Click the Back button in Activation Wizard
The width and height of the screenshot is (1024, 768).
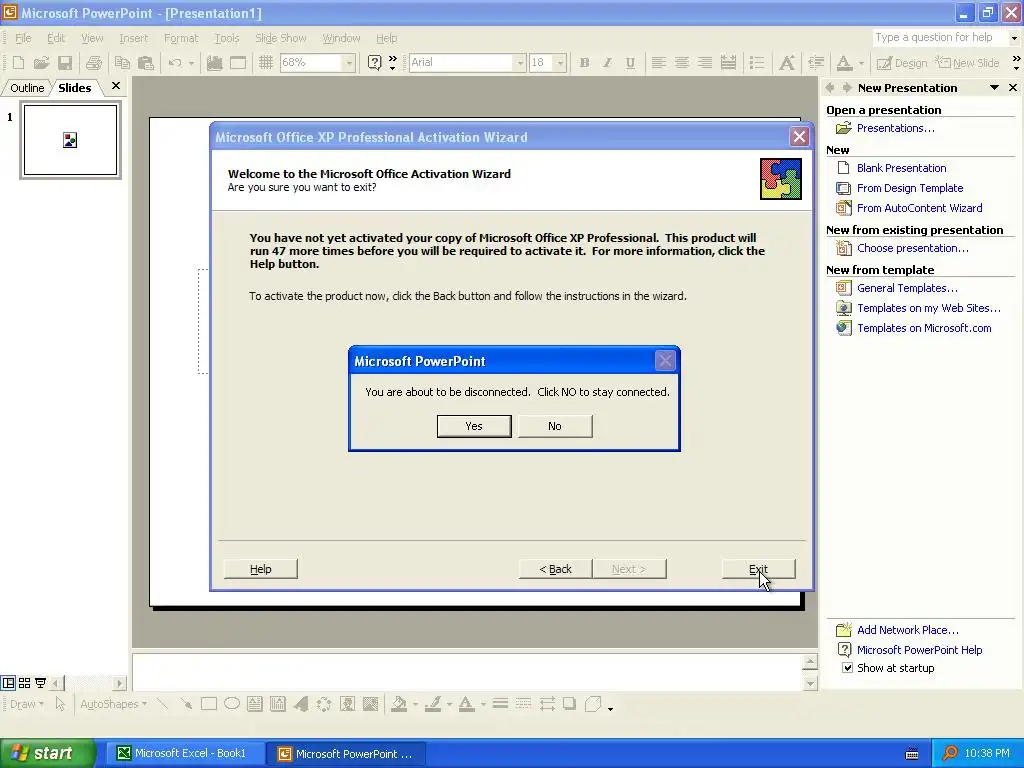tap(556, 569)
